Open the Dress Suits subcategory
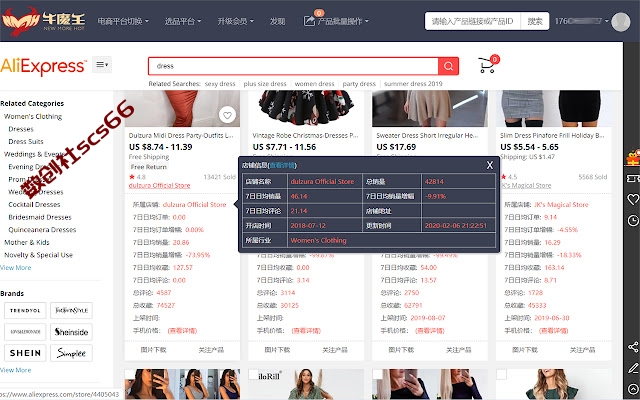640x400 pixels. [x=26, y=142]
